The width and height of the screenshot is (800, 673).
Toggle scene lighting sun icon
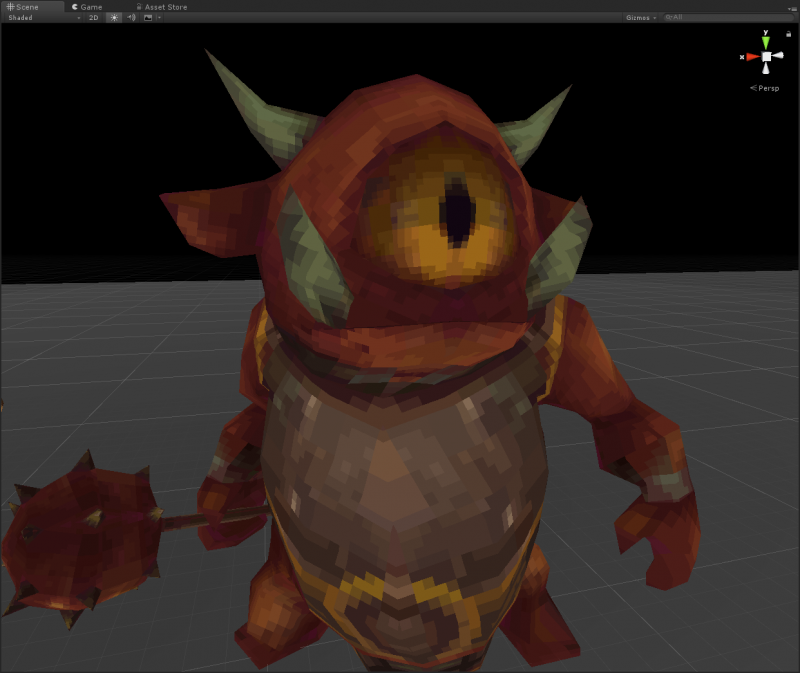(x=114, y=18)
